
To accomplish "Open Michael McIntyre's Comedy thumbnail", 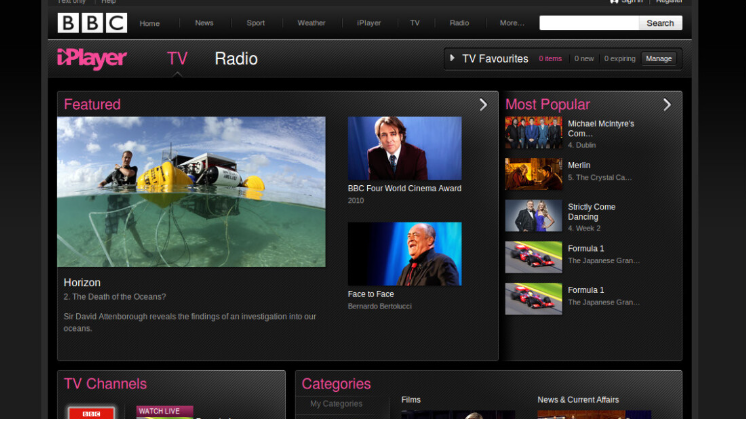I will pos(533,133).
